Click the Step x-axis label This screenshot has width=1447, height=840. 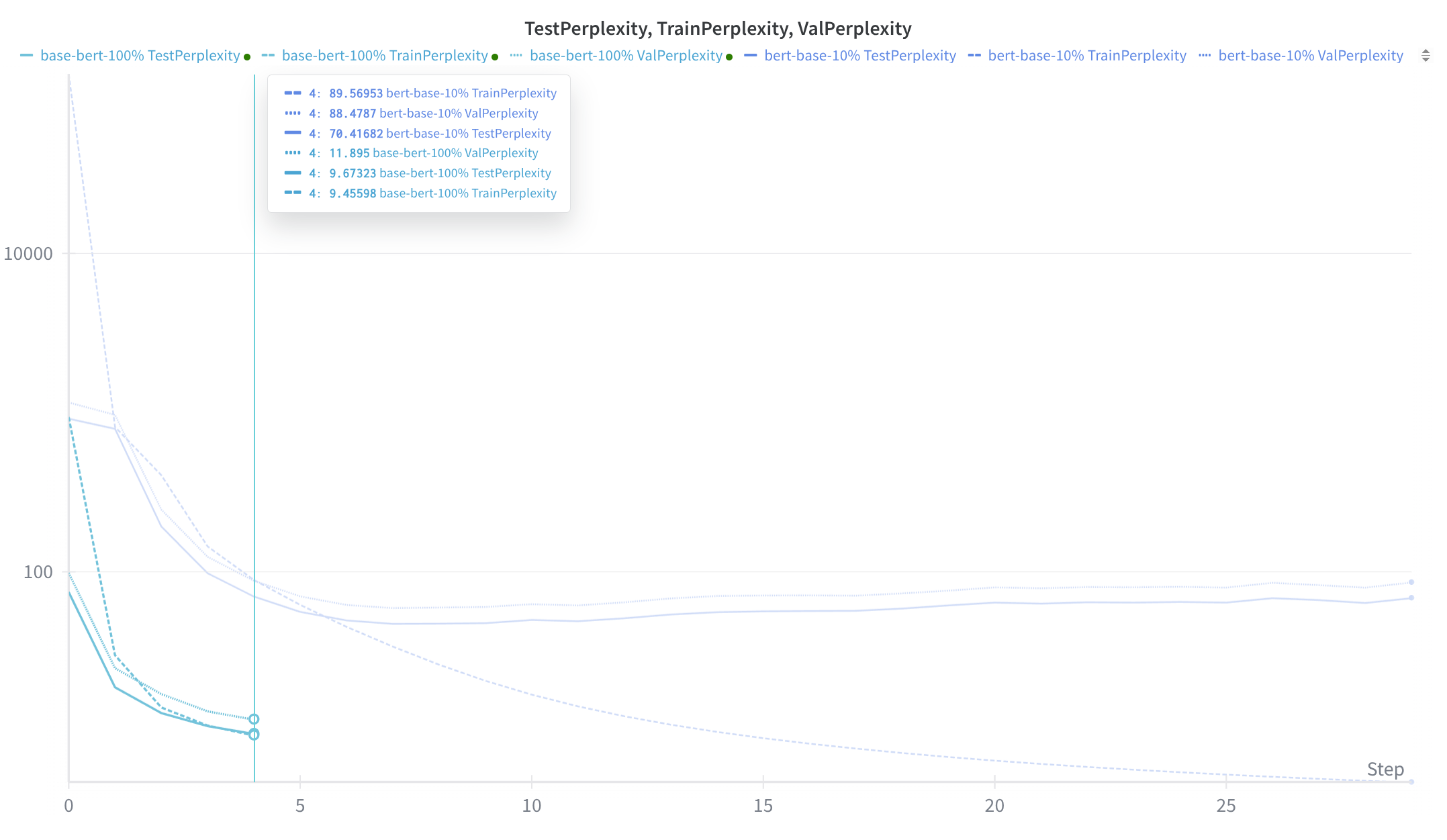(1385, 769)
